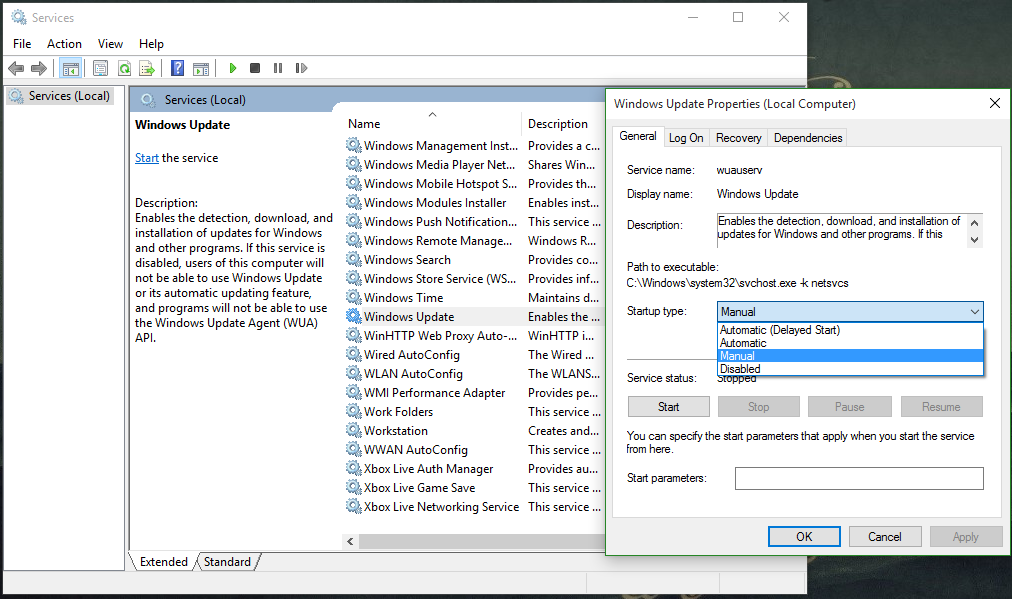
Task: Select the Xbox Live Auth Manager row
Action: point(474,469)
